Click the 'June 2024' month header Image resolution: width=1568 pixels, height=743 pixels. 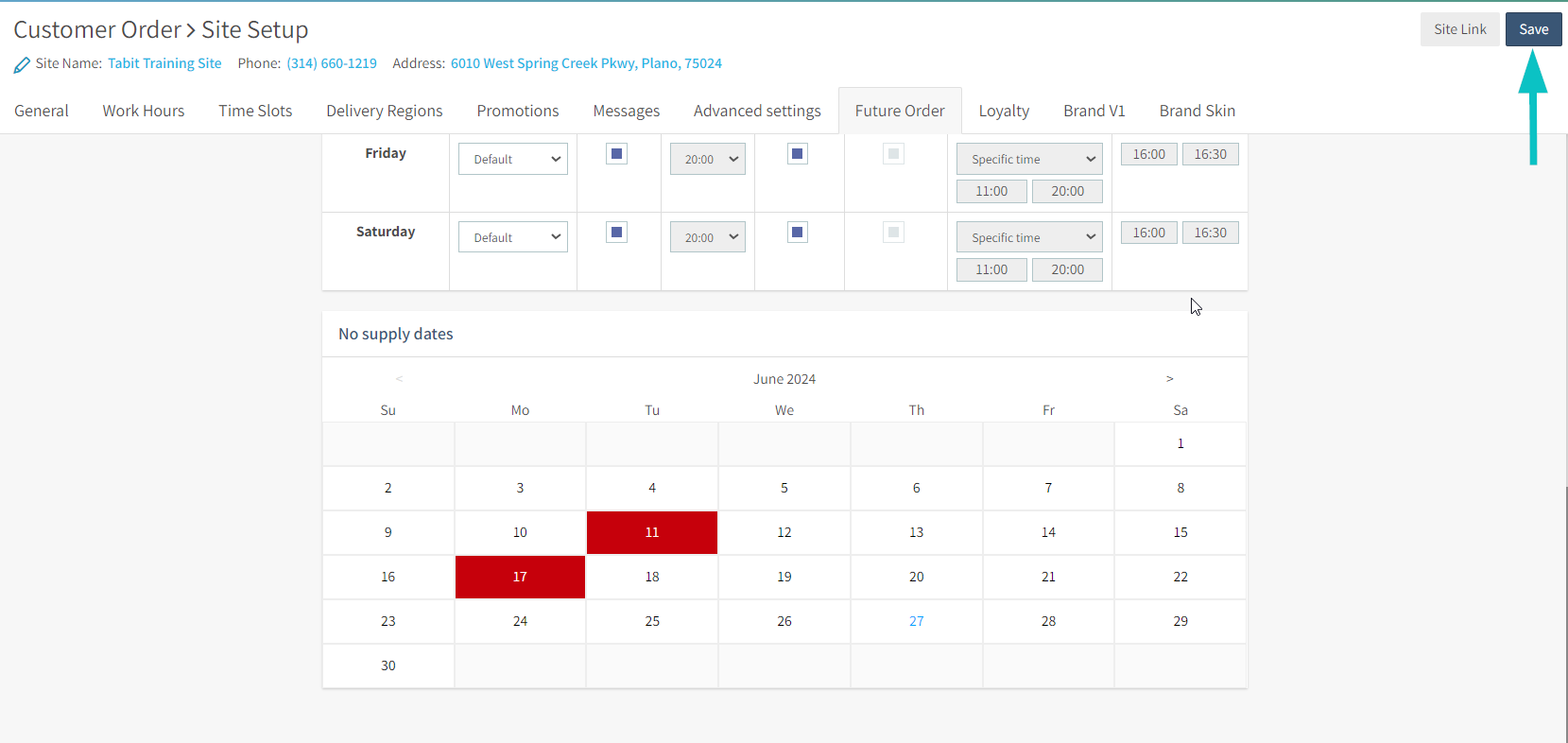coord(784,379)
